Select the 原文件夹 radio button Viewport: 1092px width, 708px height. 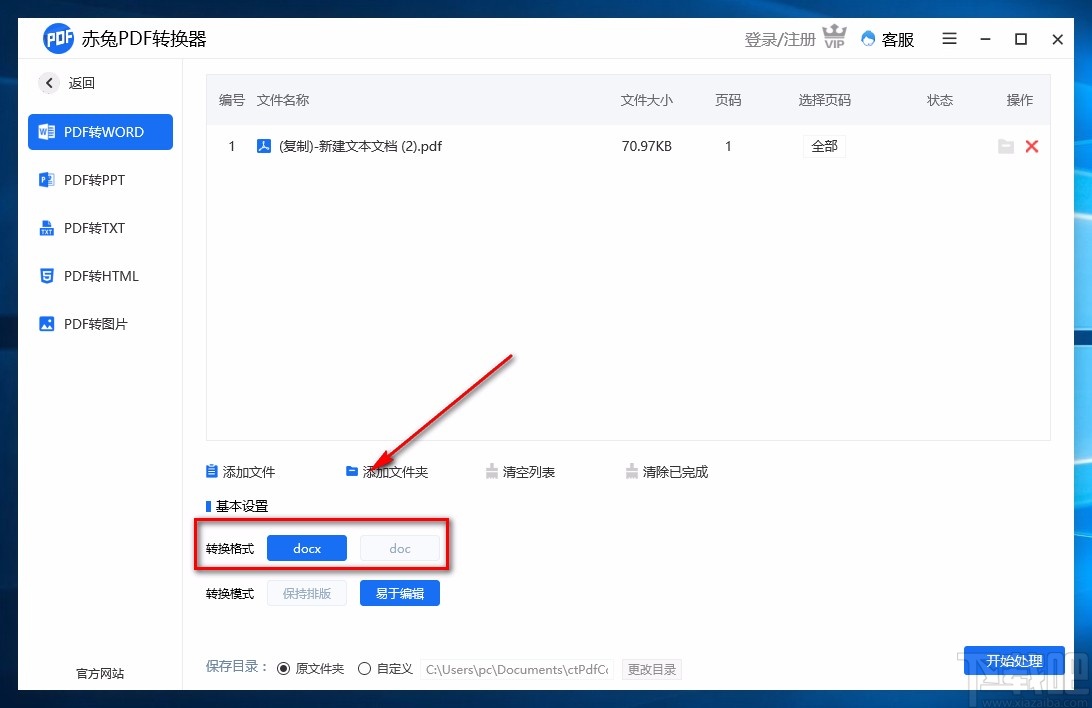click(283, 668)
